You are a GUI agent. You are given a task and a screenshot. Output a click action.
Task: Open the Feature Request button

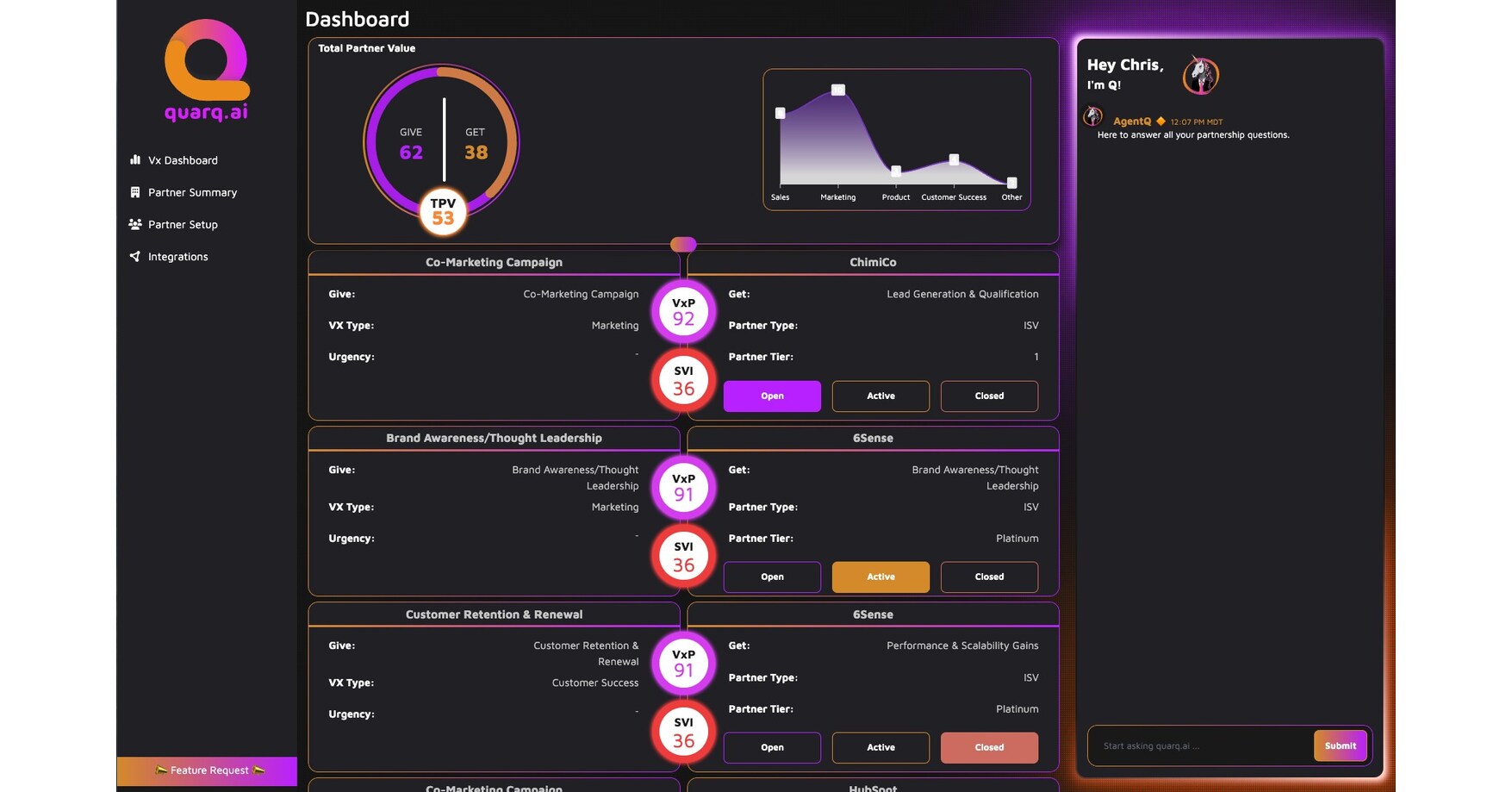tap(208, 770)
